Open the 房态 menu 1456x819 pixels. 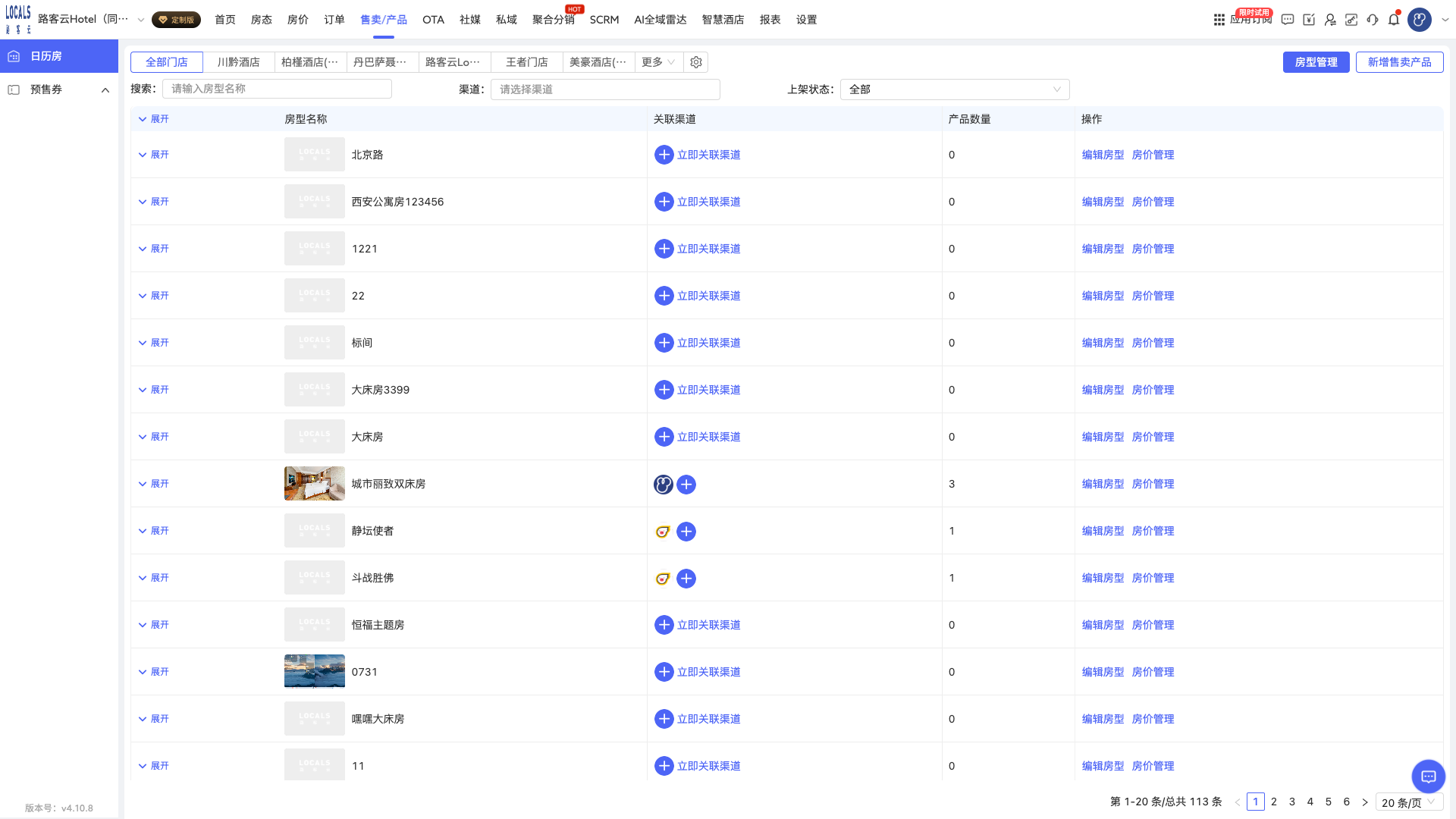coord(262,20)
